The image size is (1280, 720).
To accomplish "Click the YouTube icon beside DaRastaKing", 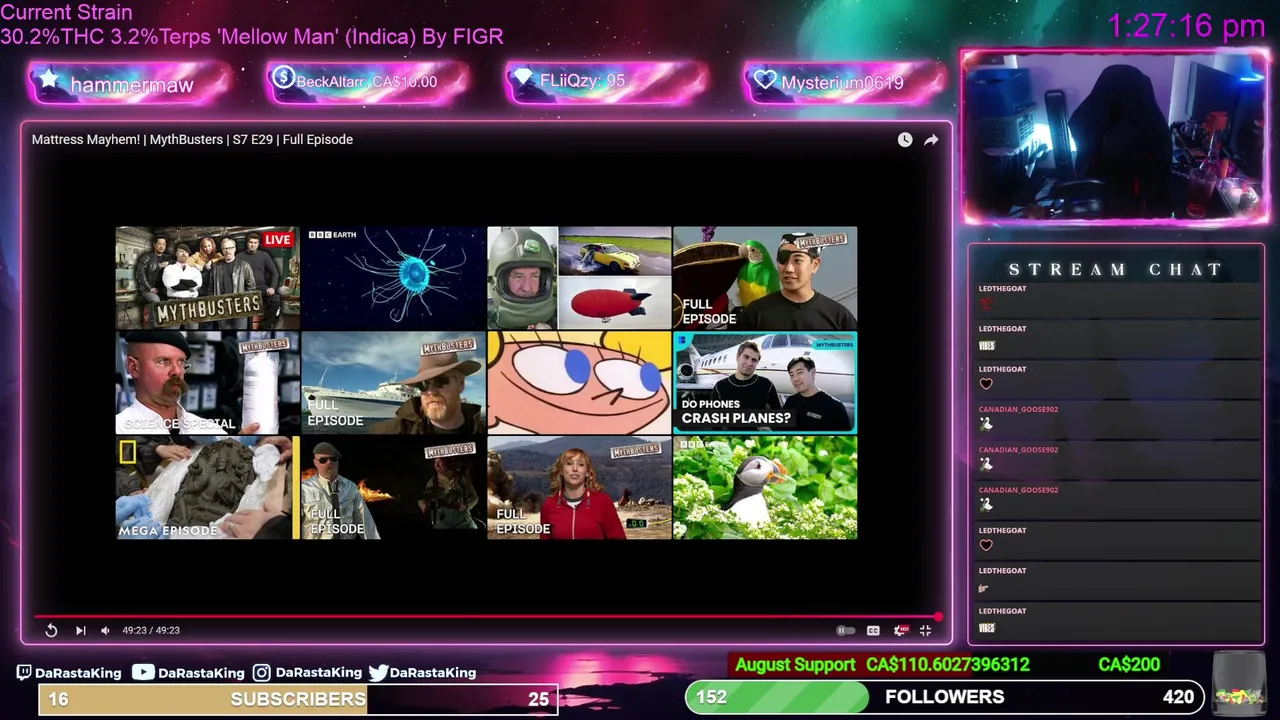I will tap(143, 672).
